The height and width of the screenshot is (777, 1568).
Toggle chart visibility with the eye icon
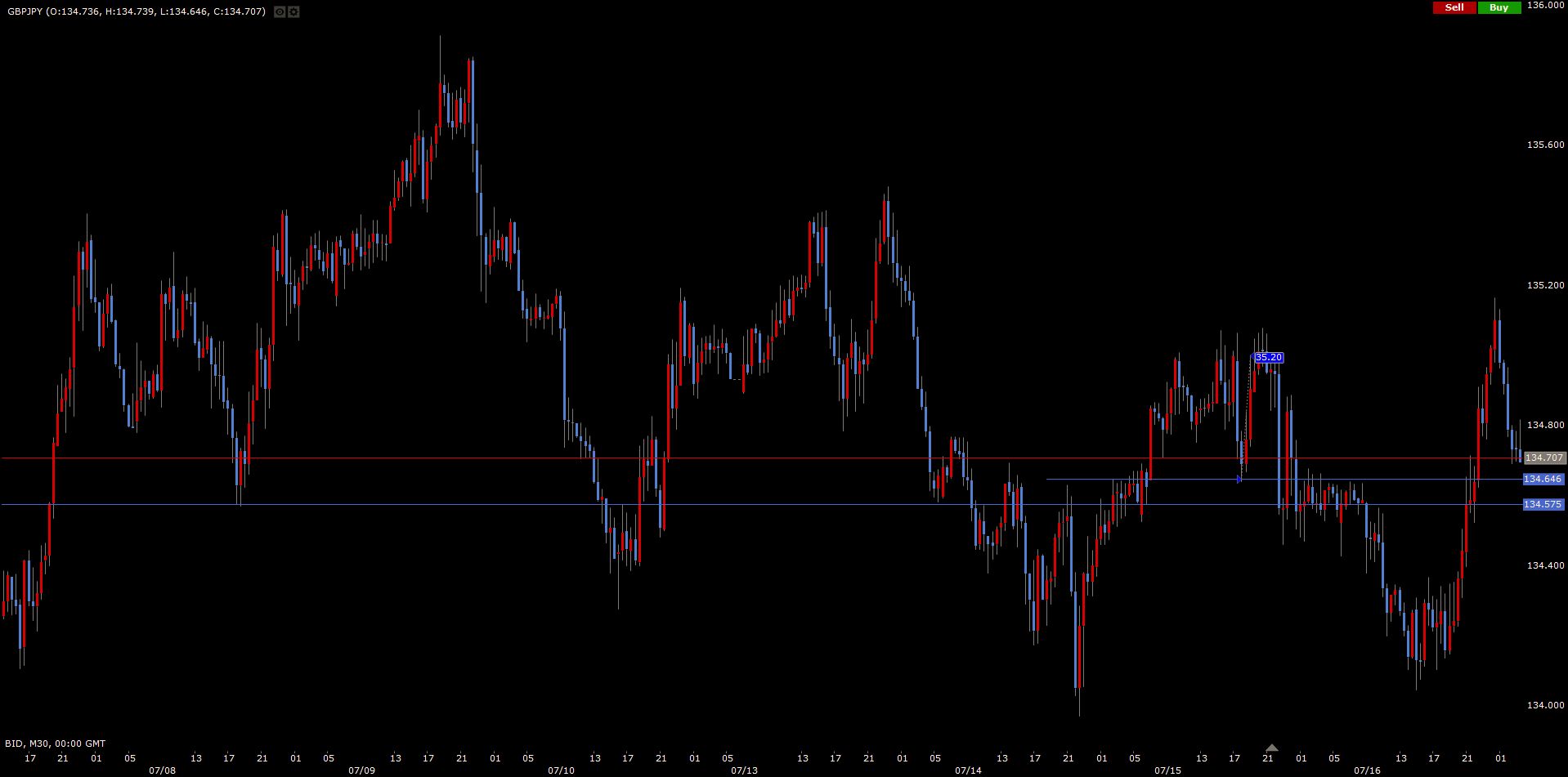[x=280, y=12]
